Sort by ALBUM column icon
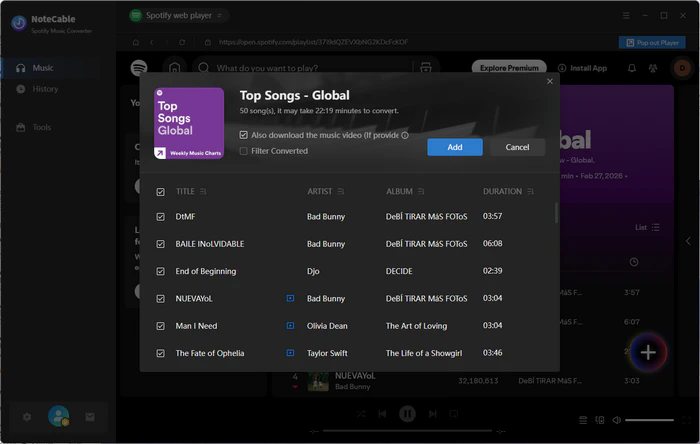Image resolution: width=700 pixels, height=444 pixels. (x=421, y=191)
